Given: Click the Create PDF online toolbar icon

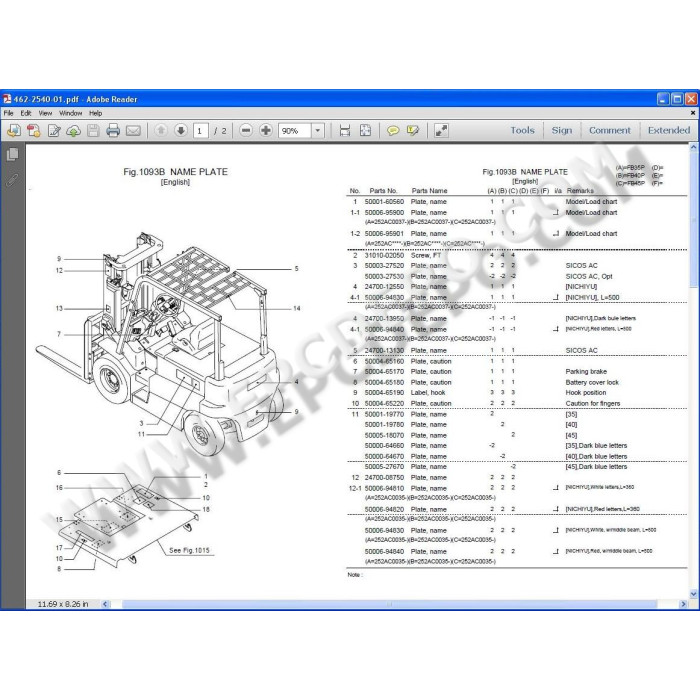Looking at the screenshot, I should pos(14,131).
